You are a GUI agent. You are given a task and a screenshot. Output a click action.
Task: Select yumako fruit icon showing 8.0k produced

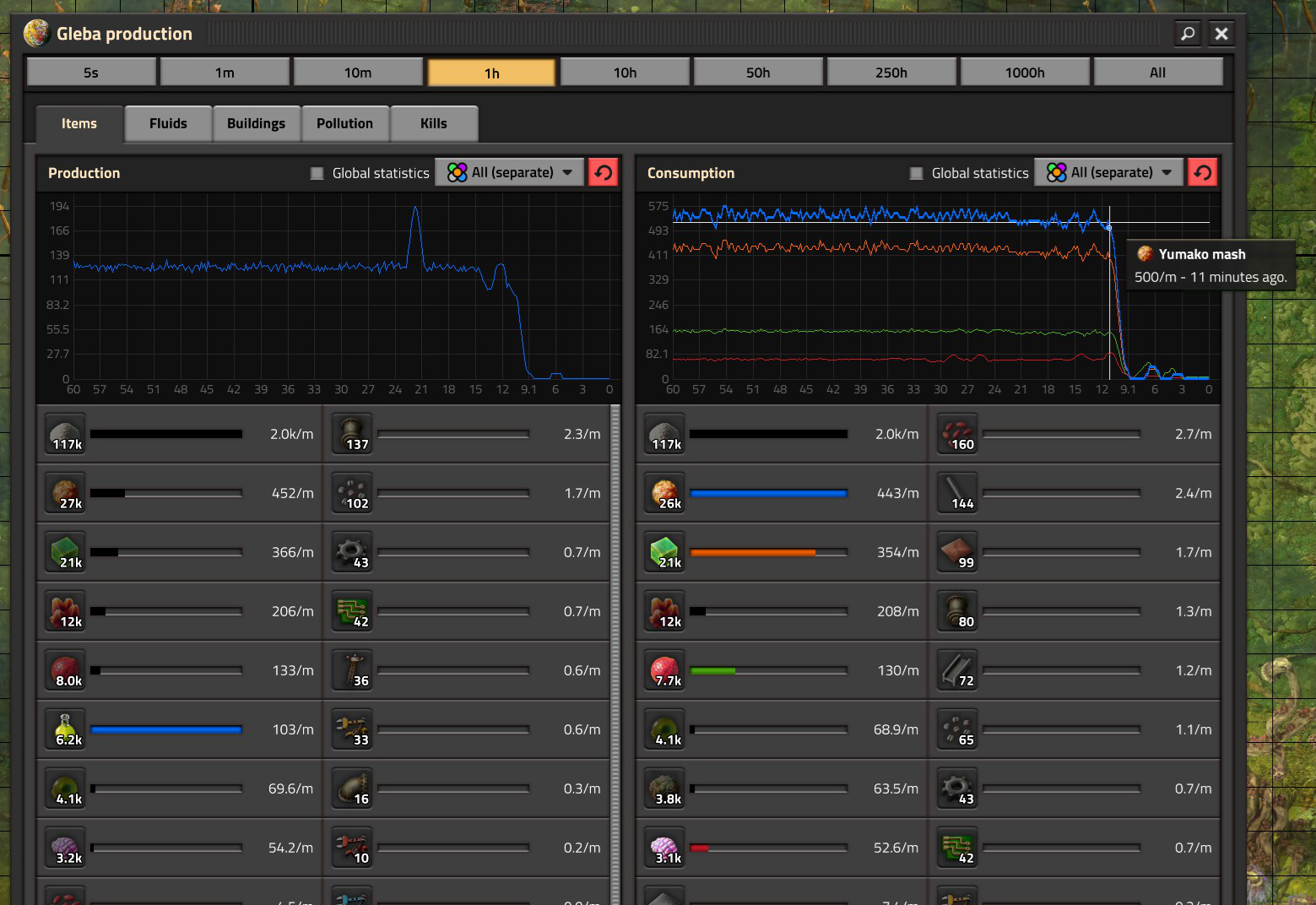coord(66,670)
